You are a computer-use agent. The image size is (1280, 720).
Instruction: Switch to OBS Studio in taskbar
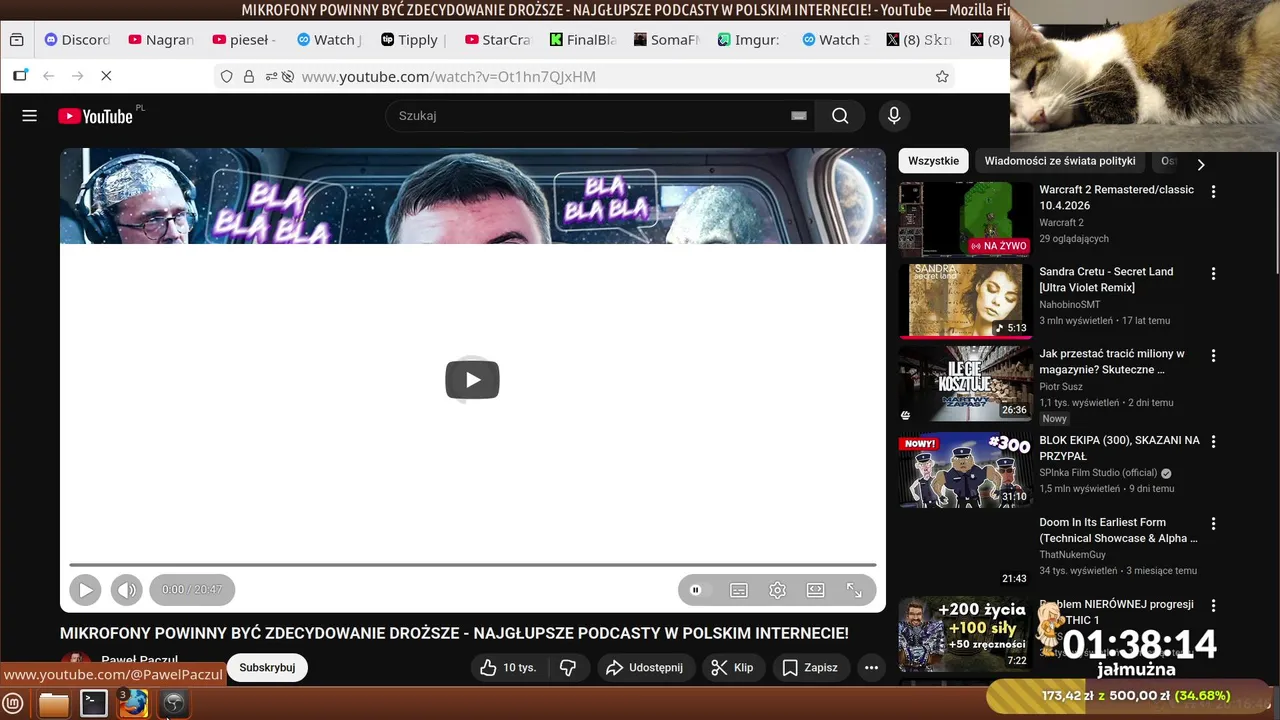coord(174,704)
